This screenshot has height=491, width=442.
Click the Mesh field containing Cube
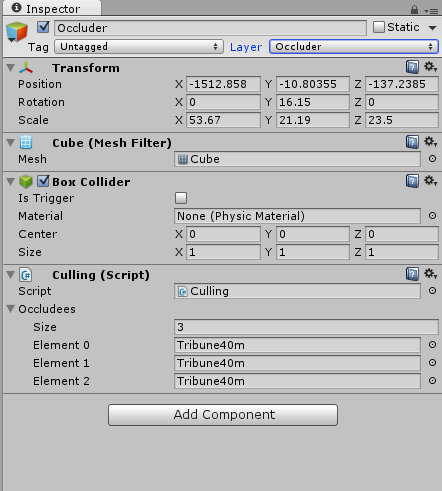click(297, 159)
